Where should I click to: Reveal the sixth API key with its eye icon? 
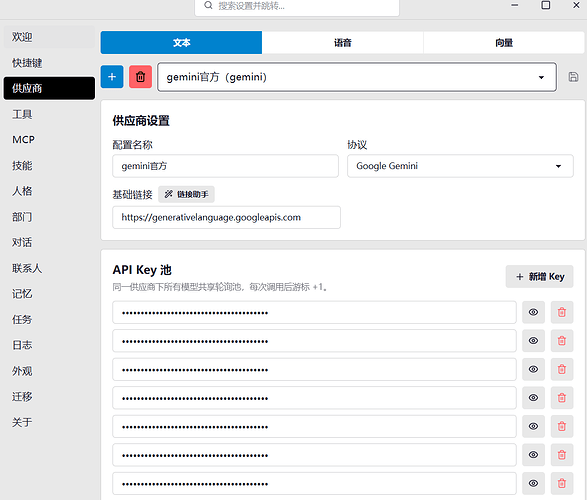tap(533, 455)
